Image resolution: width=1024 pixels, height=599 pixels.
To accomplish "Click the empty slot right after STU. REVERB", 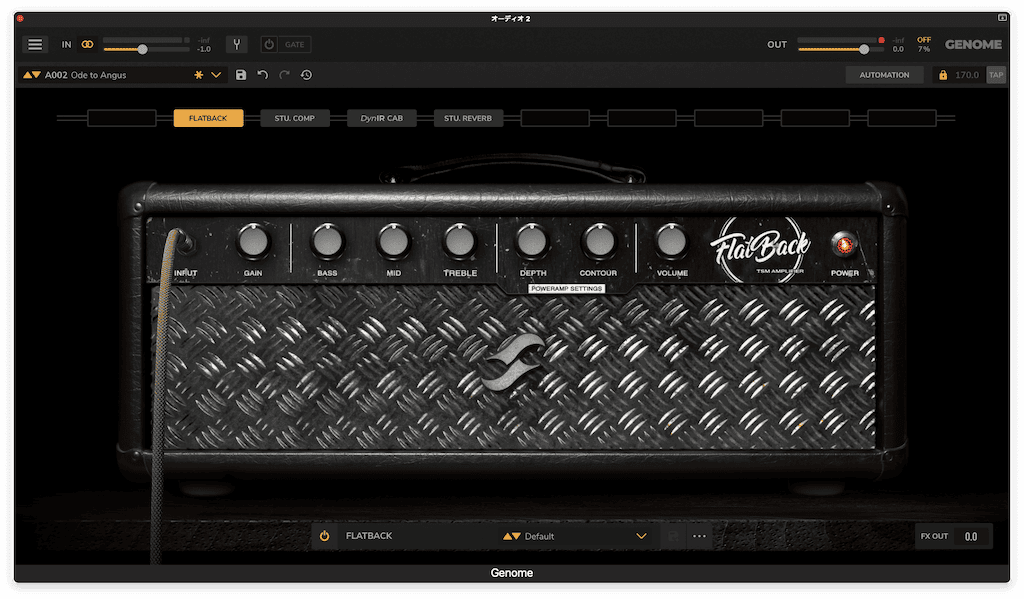I will tap(555, 118).
